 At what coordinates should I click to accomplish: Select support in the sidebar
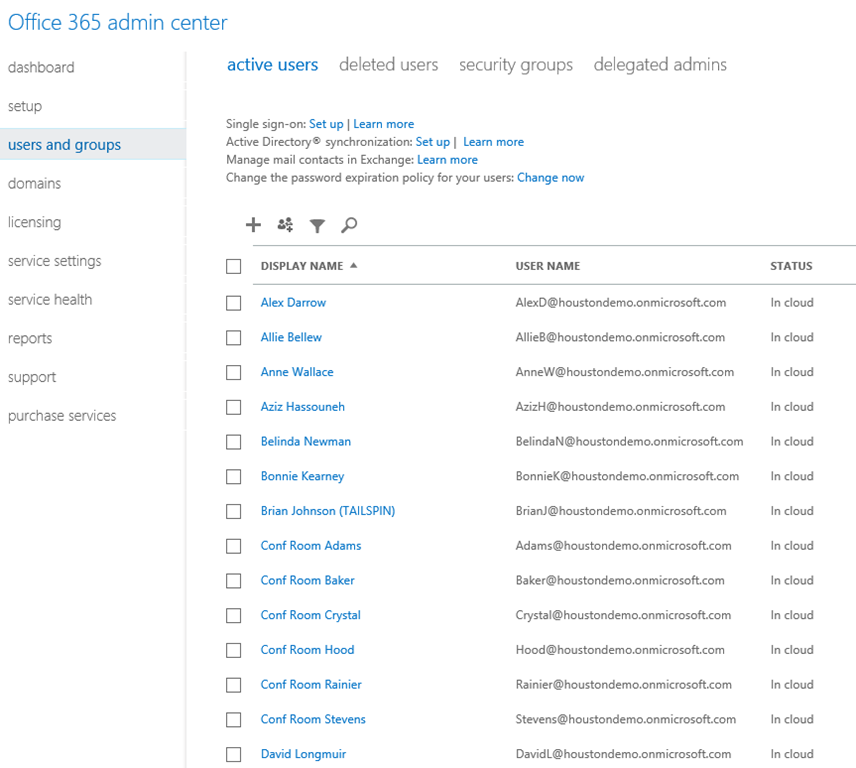point(32,377)
